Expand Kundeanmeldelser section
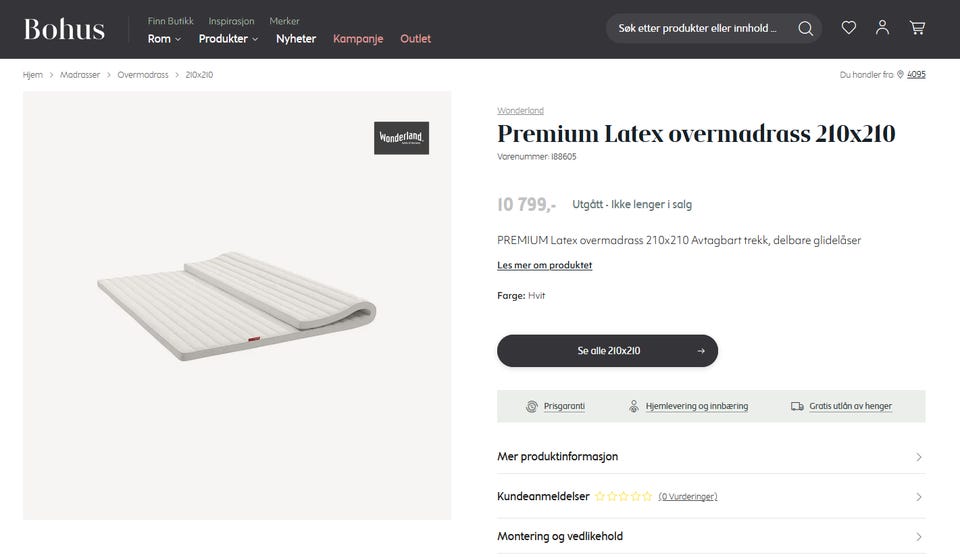This screenshot has height=557, width=960. [x=711, y=496]
